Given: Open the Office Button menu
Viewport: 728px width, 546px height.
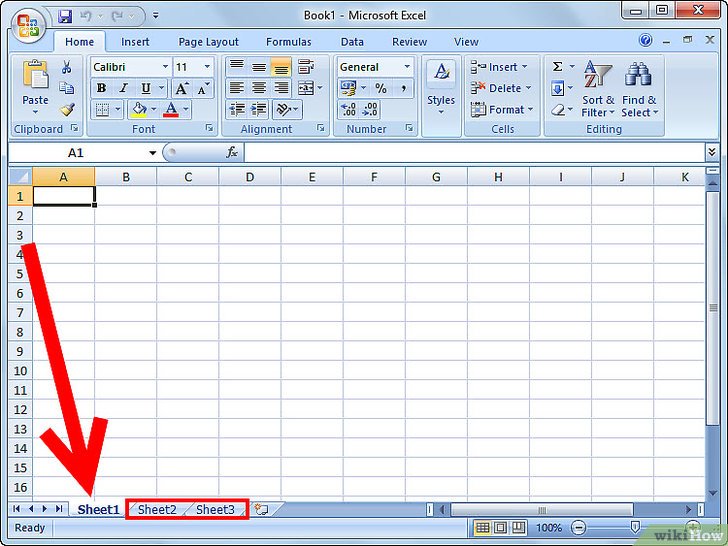Looking at the screenshot, I should point(29,26).
